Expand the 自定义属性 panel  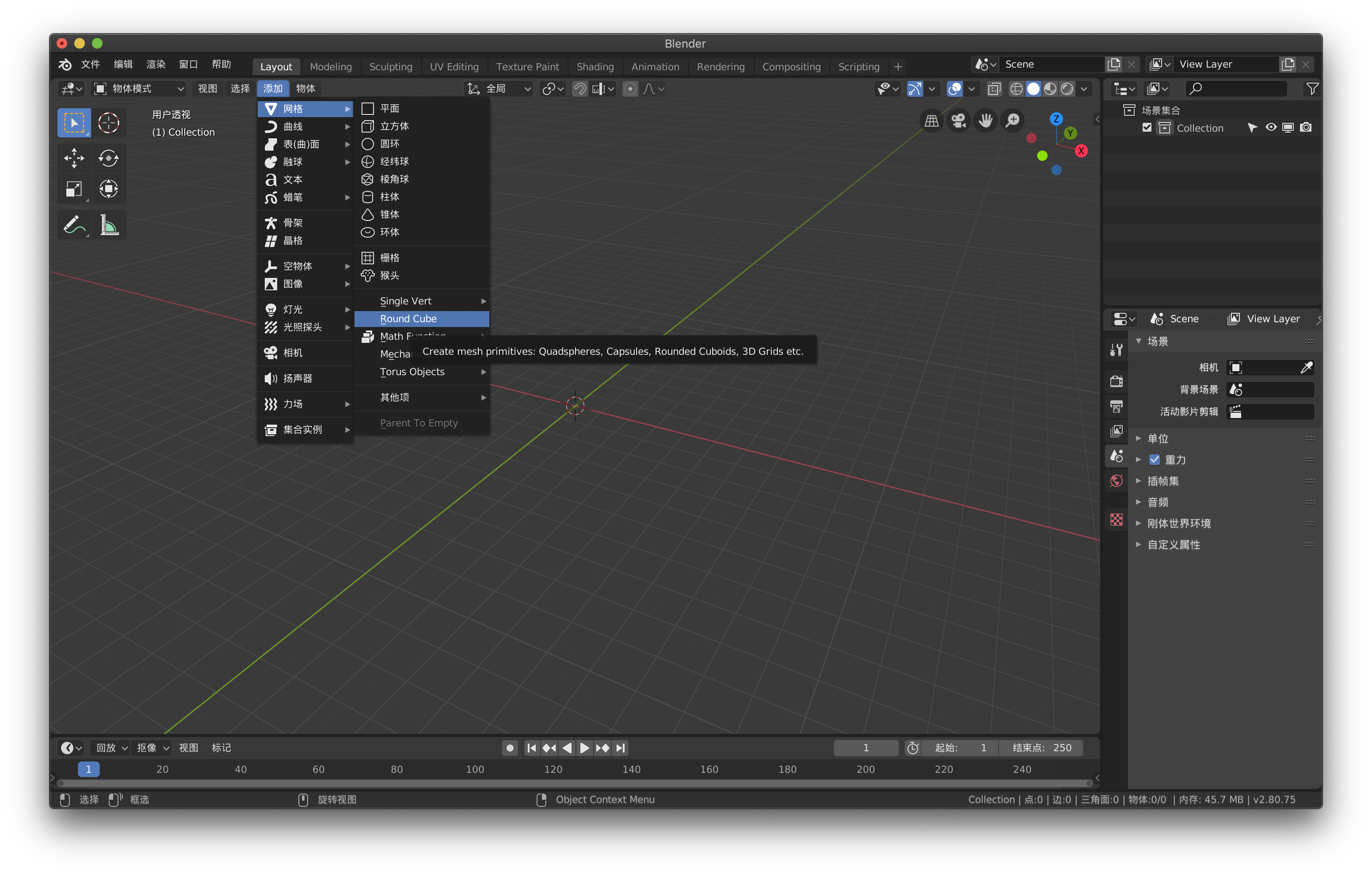click(x=1173, y=545)
